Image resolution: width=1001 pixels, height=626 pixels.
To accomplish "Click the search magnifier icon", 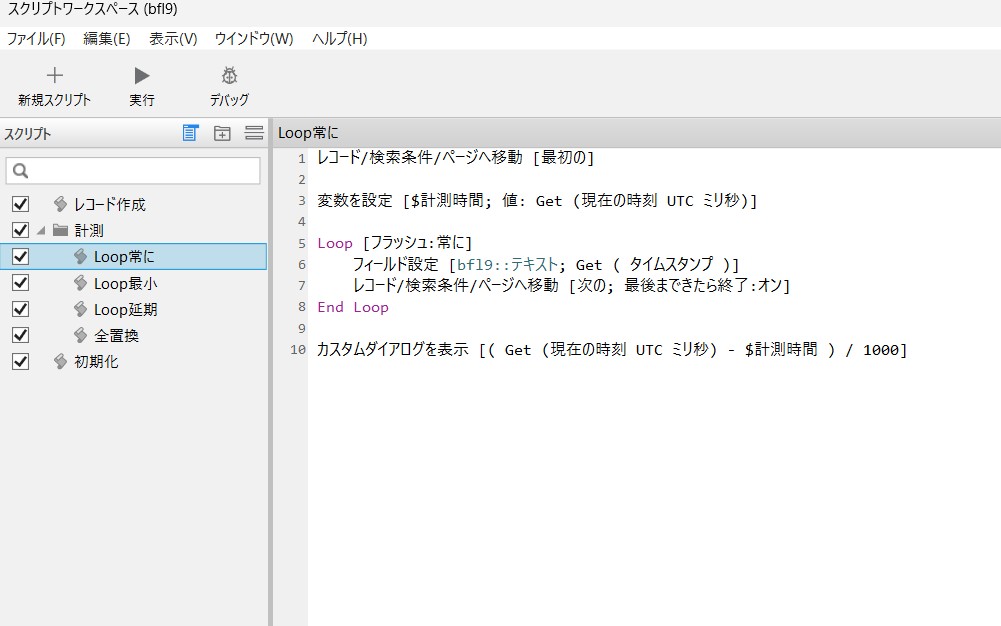I will click(20, 171).
